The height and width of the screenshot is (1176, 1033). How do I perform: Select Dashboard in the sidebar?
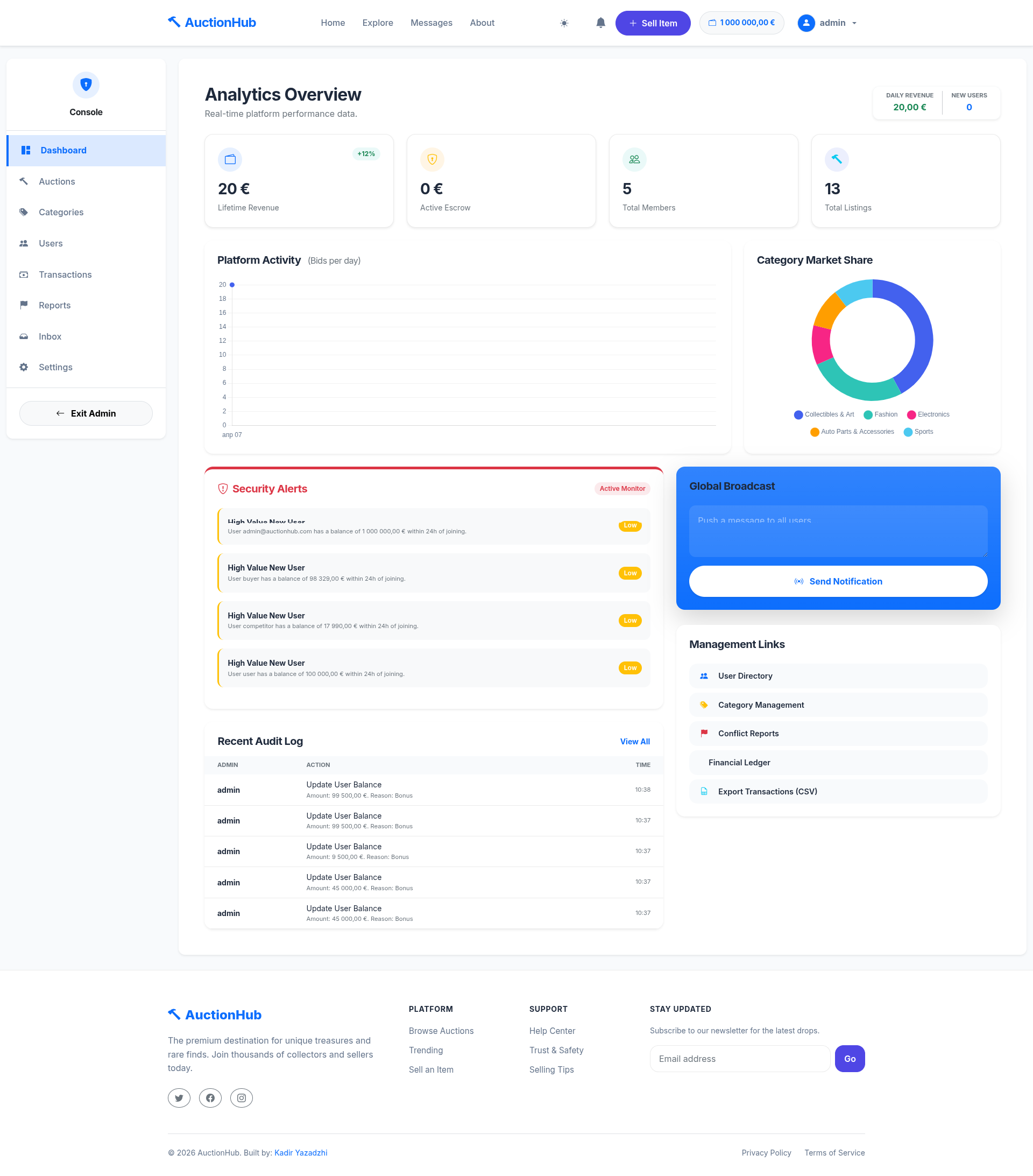click(86, 150)
